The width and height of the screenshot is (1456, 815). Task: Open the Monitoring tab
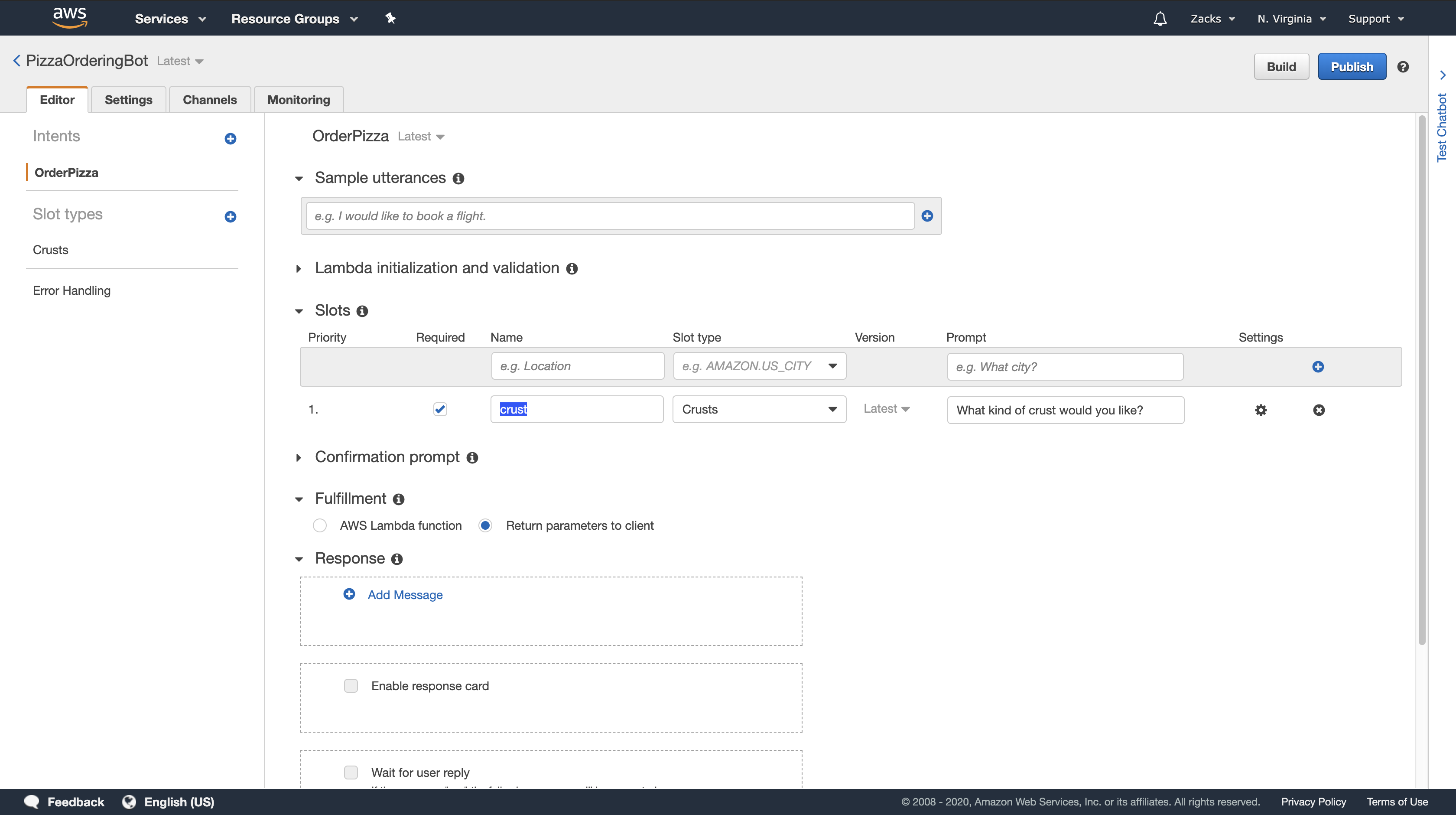[299, 100]
